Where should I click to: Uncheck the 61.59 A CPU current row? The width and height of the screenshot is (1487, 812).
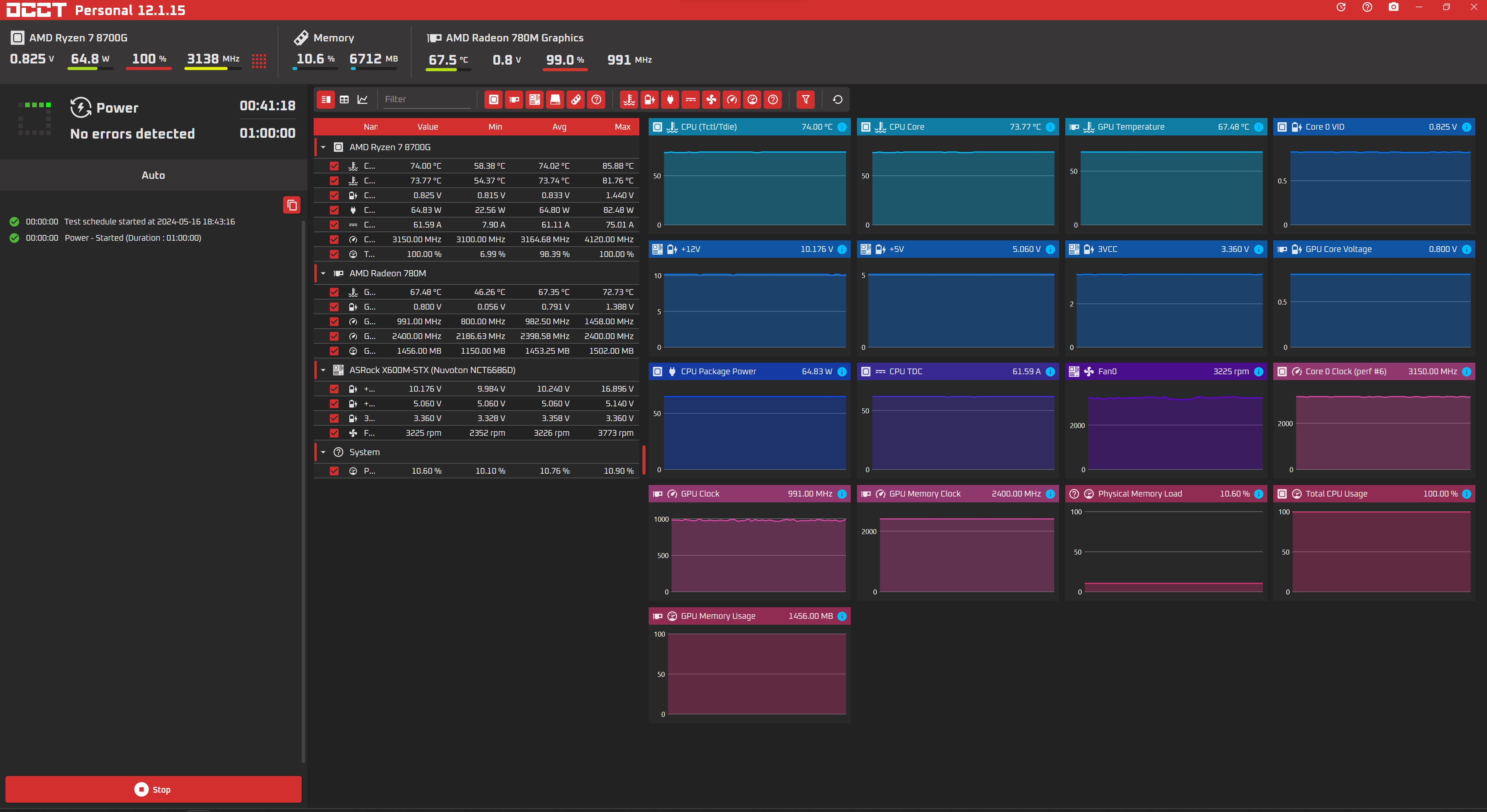click(x=334, y=224)
